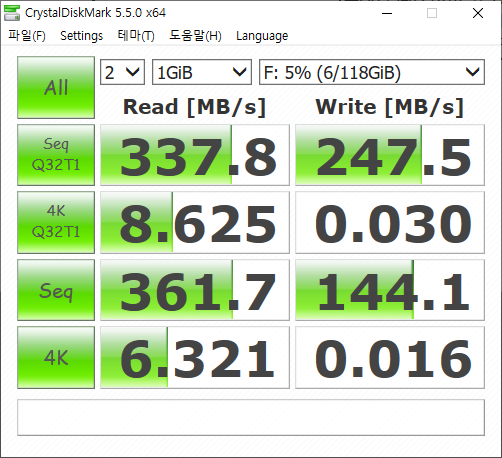
Task: Click the CrystalDiskMark app icon in title bar
Action: pyautogui.click(x=12, y=13)
